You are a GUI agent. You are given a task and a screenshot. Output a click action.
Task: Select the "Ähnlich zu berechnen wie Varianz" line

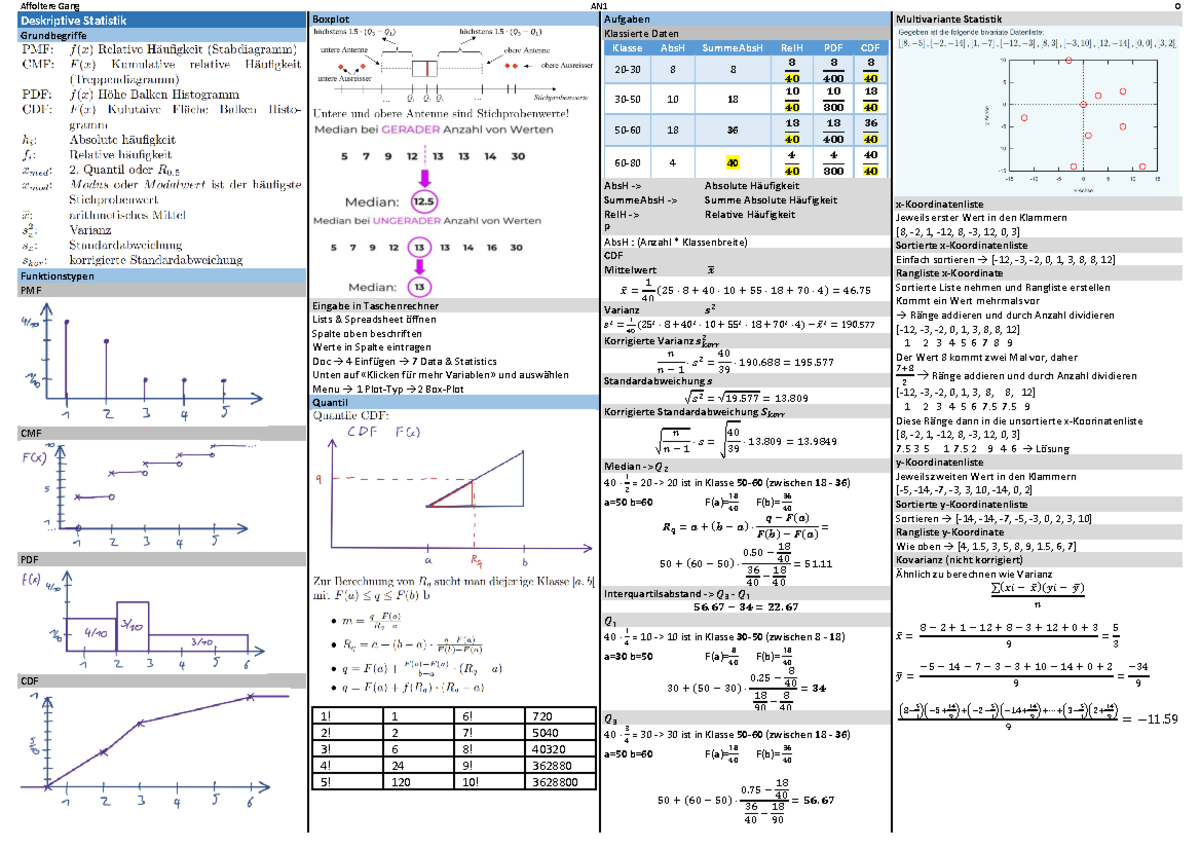[x=974, y=574]
